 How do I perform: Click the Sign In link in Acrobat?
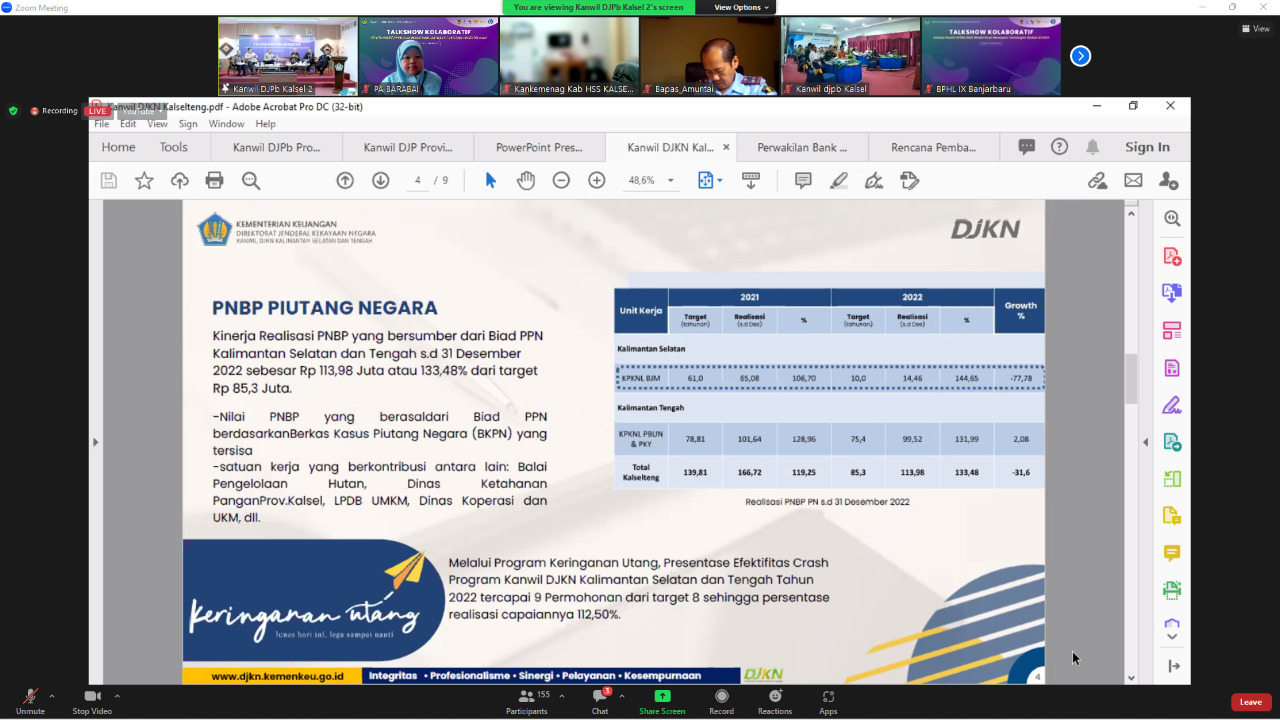1147,147
